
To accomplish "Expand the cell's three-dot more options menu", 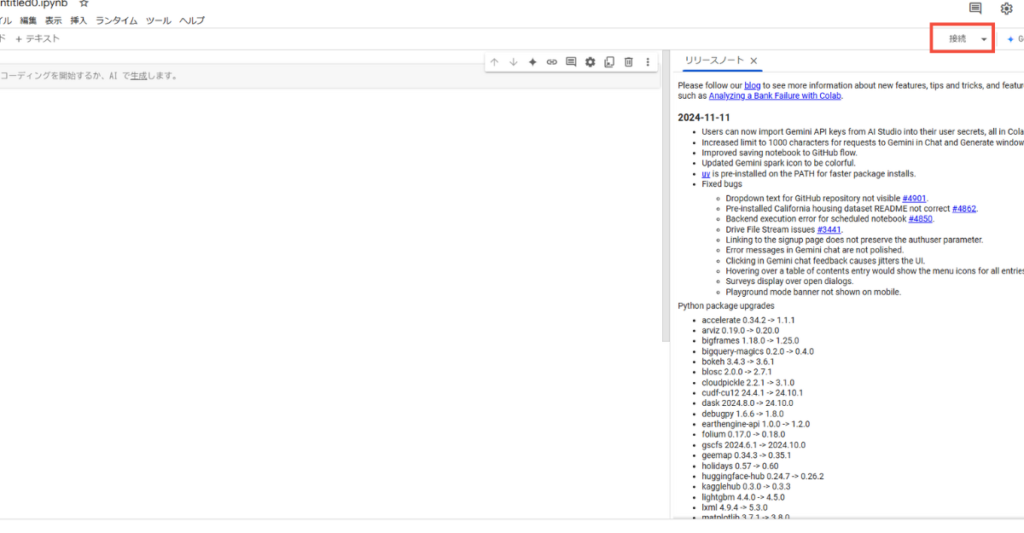I will click(647, 62).
